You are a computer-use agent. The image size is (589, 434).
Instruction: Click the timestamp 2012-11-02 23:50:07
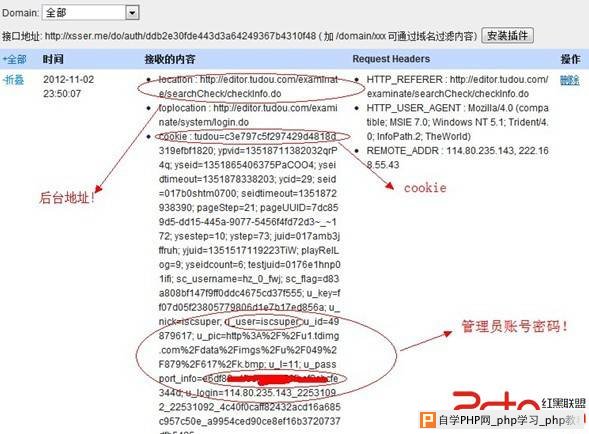click(68, 86)
